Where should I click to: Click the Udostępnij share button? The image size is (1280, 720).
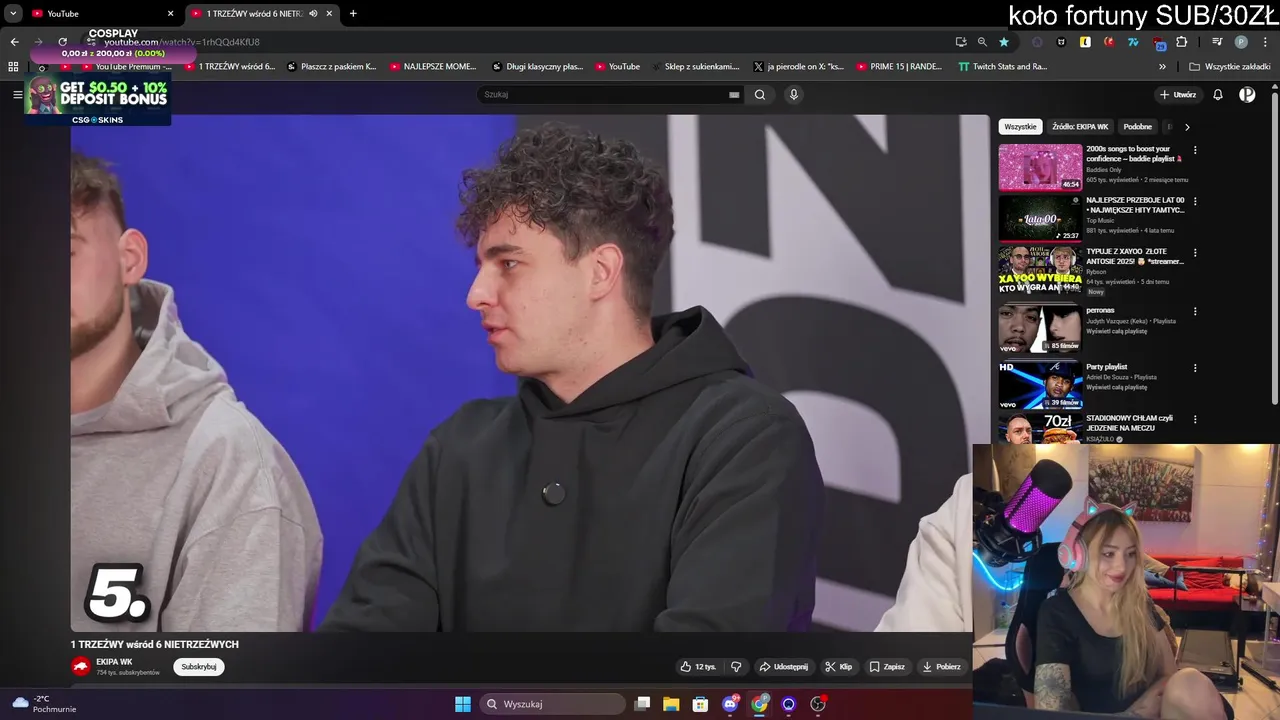coord(784,667)
